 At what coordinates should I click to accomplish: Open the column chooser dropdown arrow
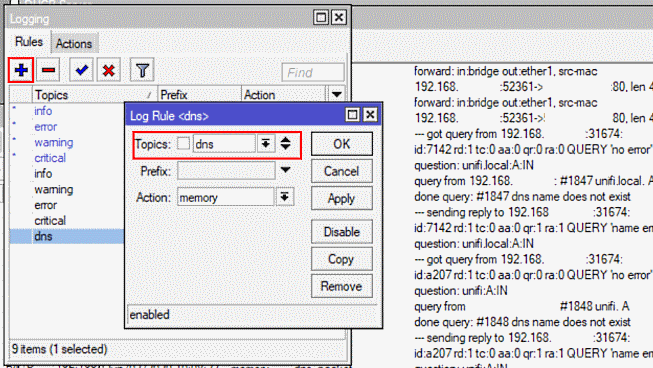click(x=336, y=94)
